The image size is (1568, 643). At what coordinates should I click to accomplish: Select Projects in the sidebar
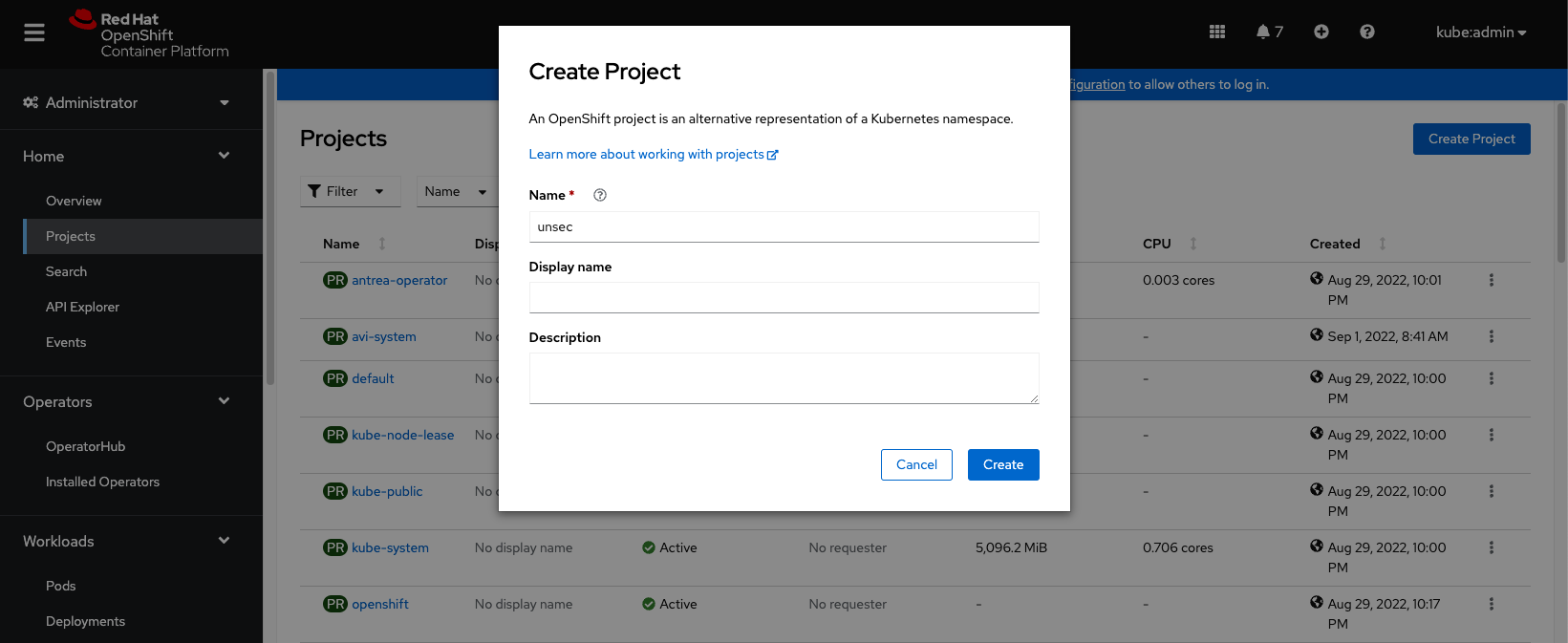click(x=142, y=236)
